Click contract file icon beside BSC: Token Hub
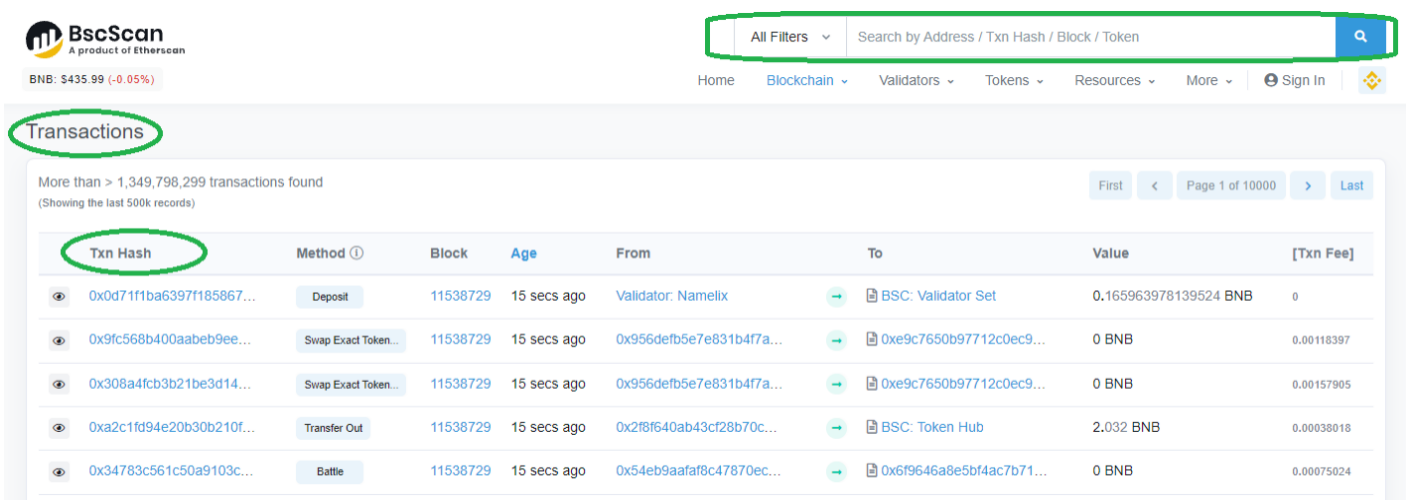The image size is (1406, 502). point(871,428)
